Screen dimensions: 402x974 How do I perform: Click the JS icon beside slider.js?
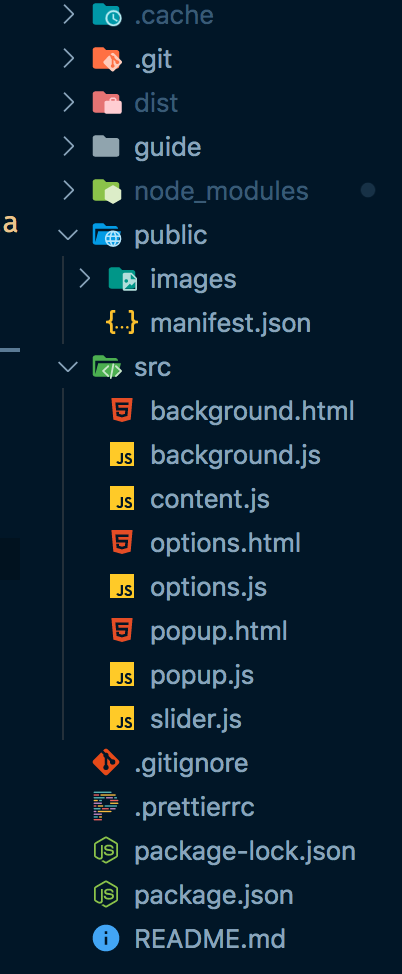tap(122, 720)
